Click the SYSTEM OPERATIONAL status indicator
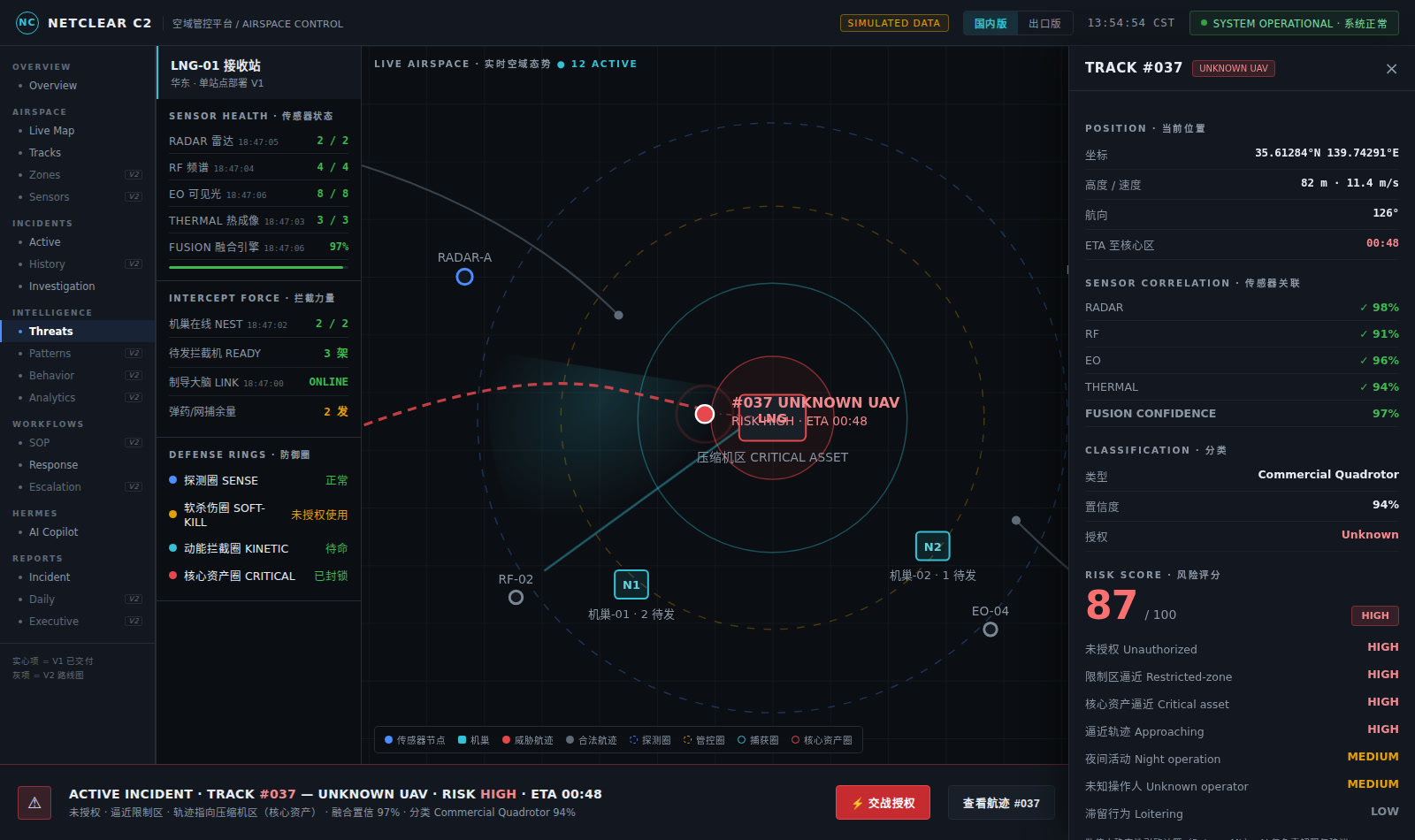This screenshot has width=1415, height=840. click(x=1294, y=23)
